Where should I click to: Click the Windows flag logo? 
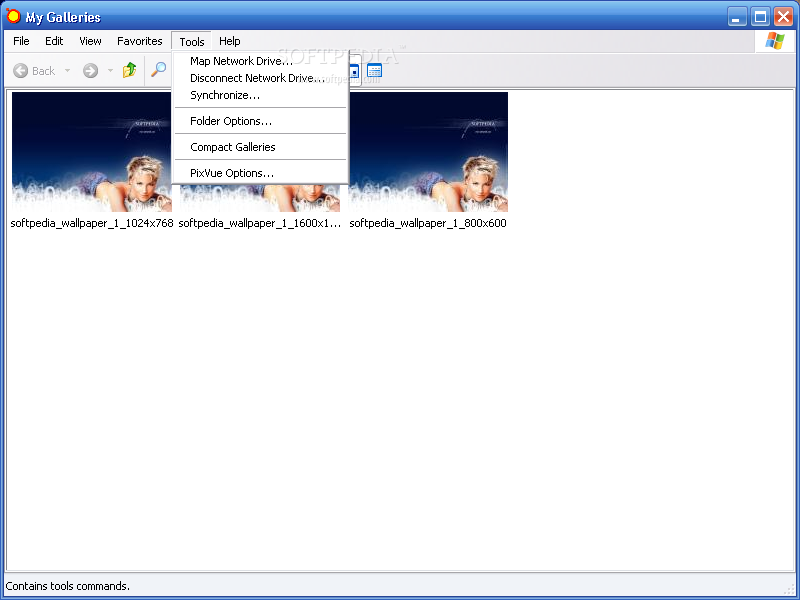coord(774,41)
